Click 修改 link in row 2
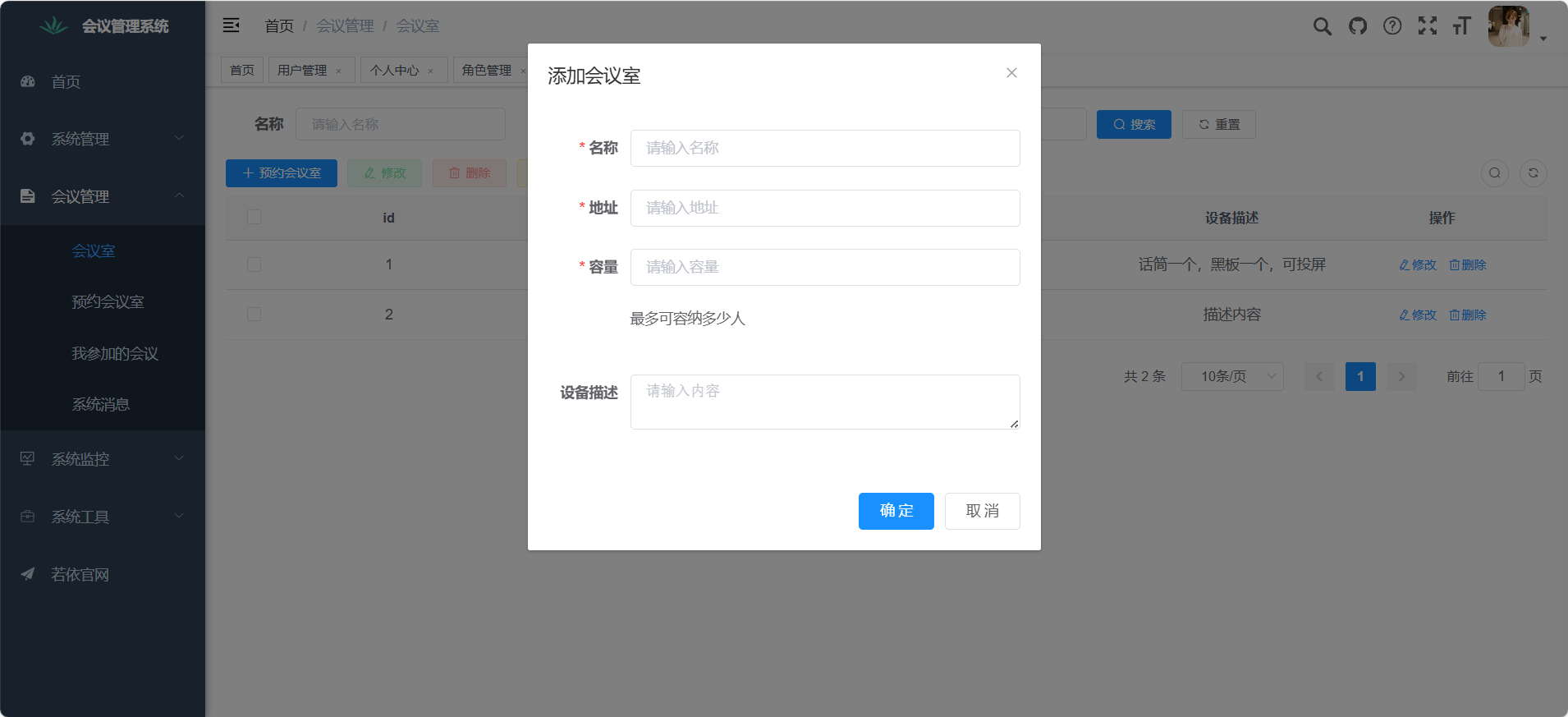The height and width of the screenshot is (717, 1568). (1418, 315)
